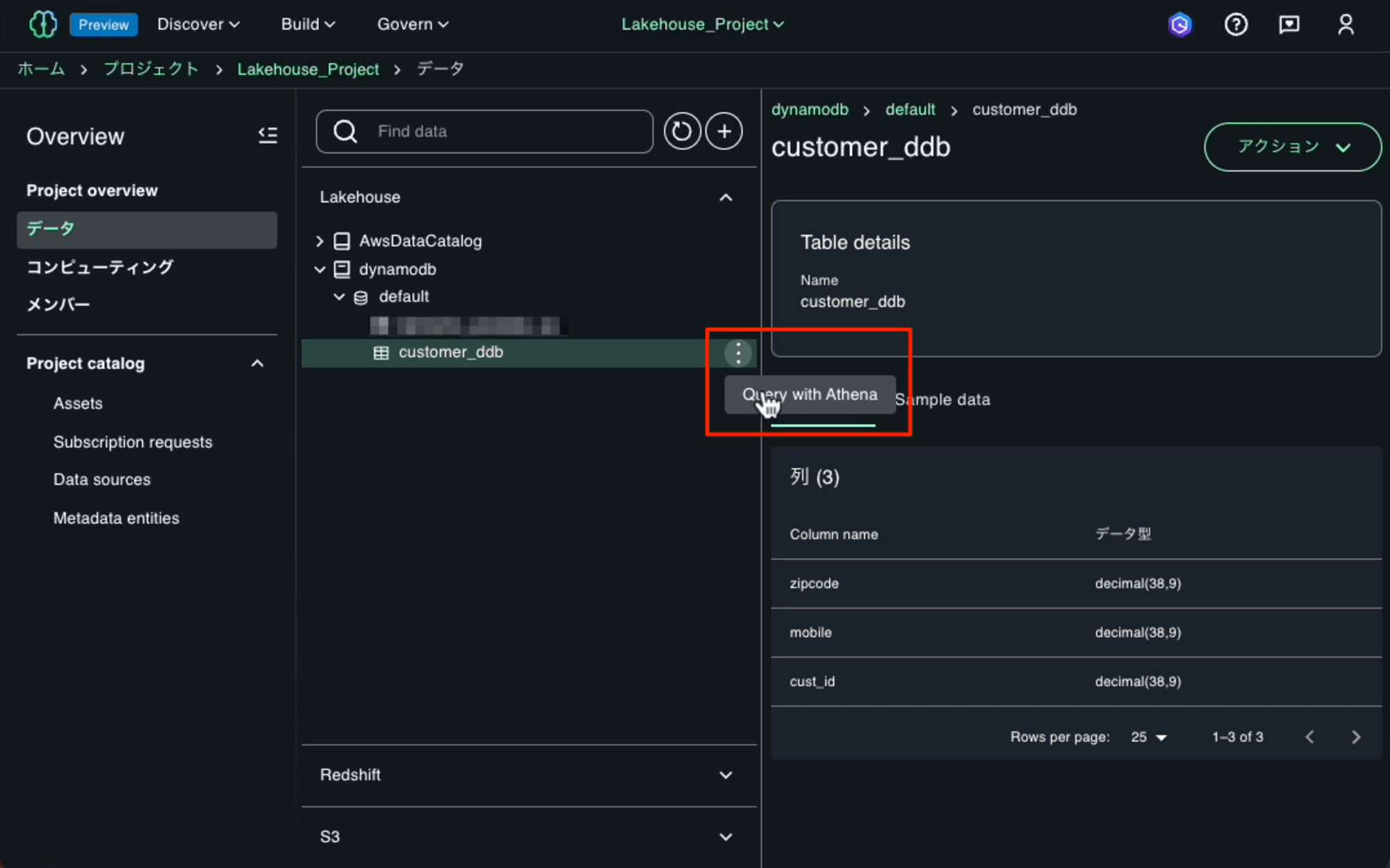Click the Column name header
The width and height of the screenshot is (1390, 868).
(833, 534)
